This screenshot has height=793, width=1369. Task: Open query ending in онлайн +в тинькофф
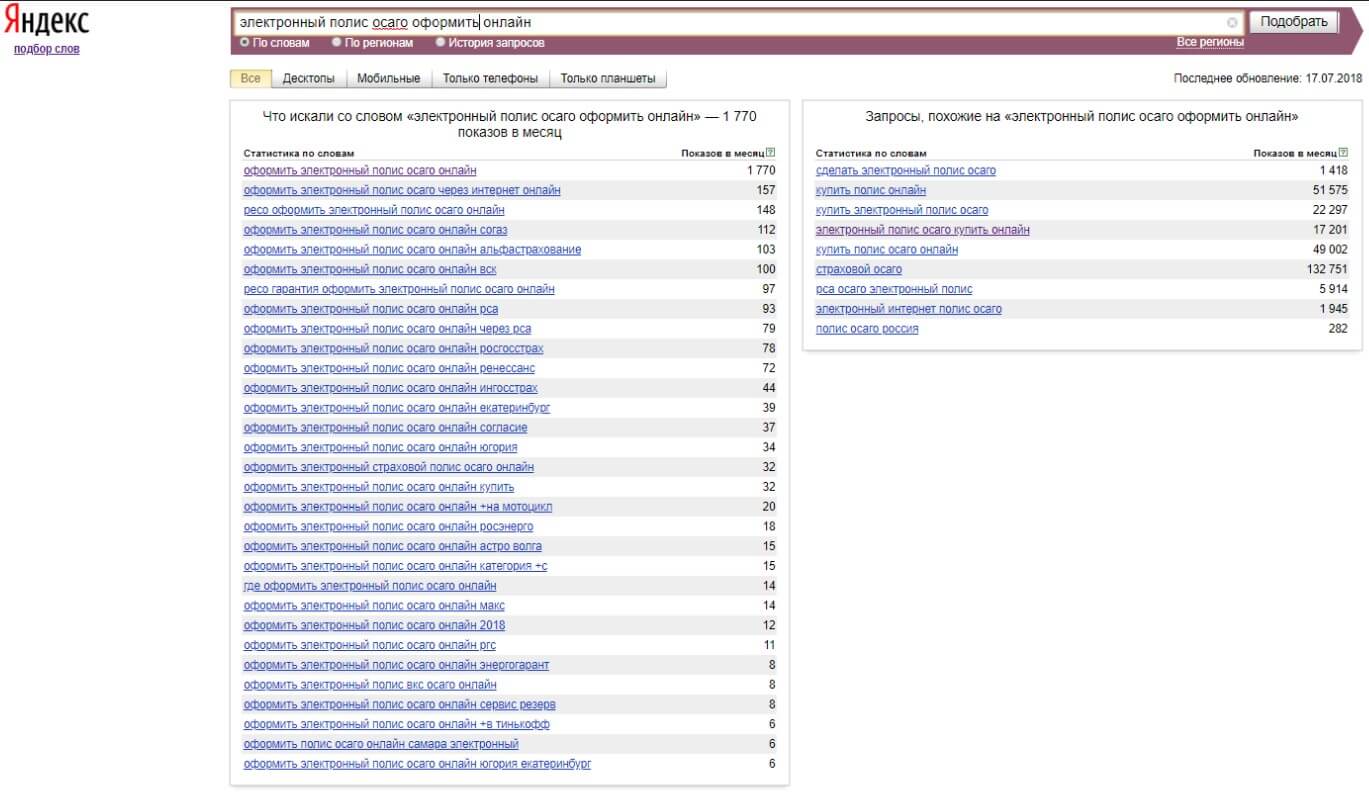[396, 724]
